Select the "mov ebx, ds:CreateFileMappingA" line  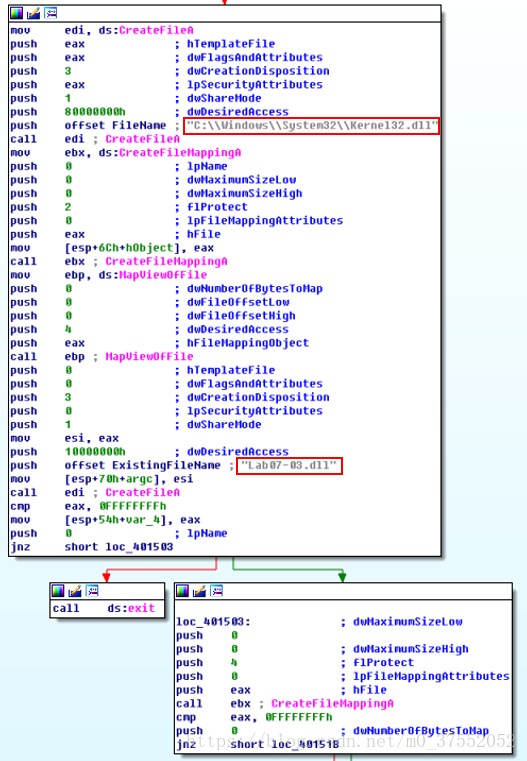coord(126,152)
